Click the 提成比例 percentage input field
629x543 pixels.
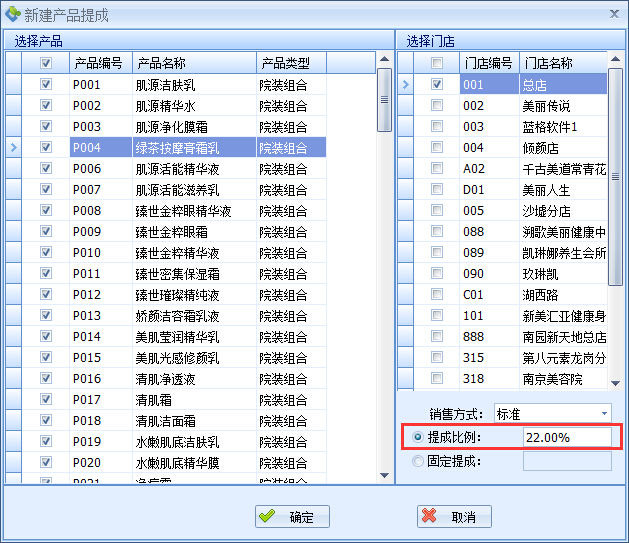pyautogui.click(x=566, y=437)
